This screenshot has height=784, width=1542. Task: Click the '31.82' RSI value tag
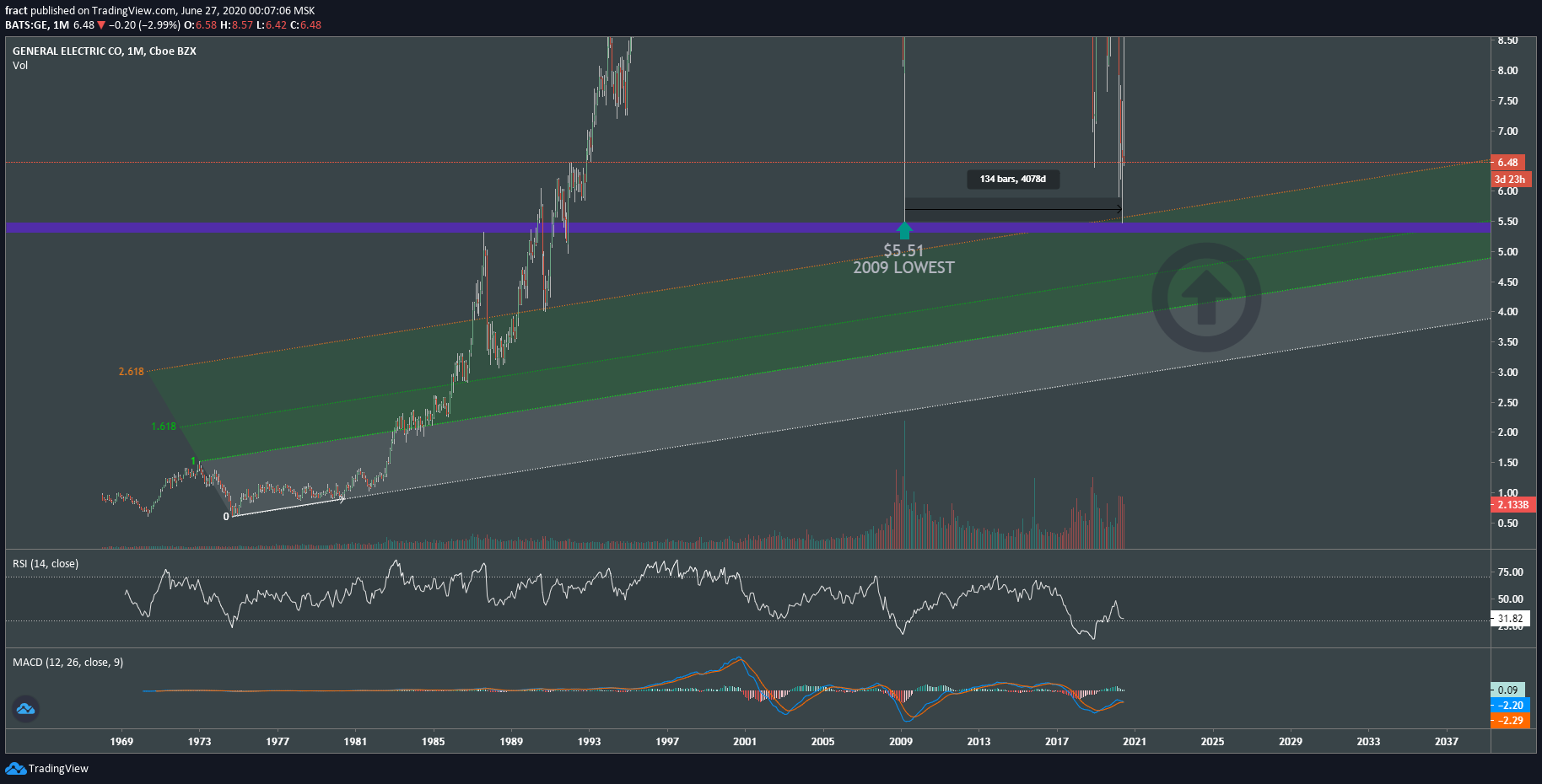click(x=1510, y=619)
